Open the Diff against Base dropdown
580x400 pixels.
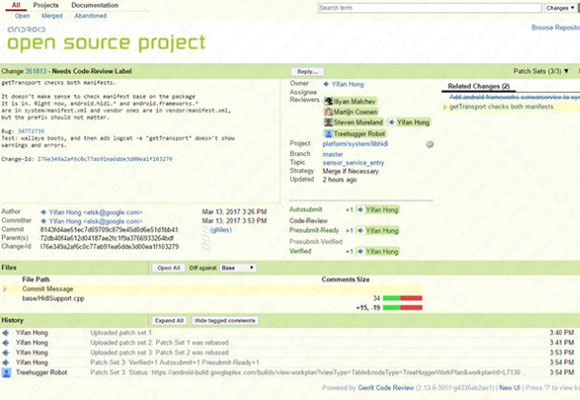click(x=237, y=268)
